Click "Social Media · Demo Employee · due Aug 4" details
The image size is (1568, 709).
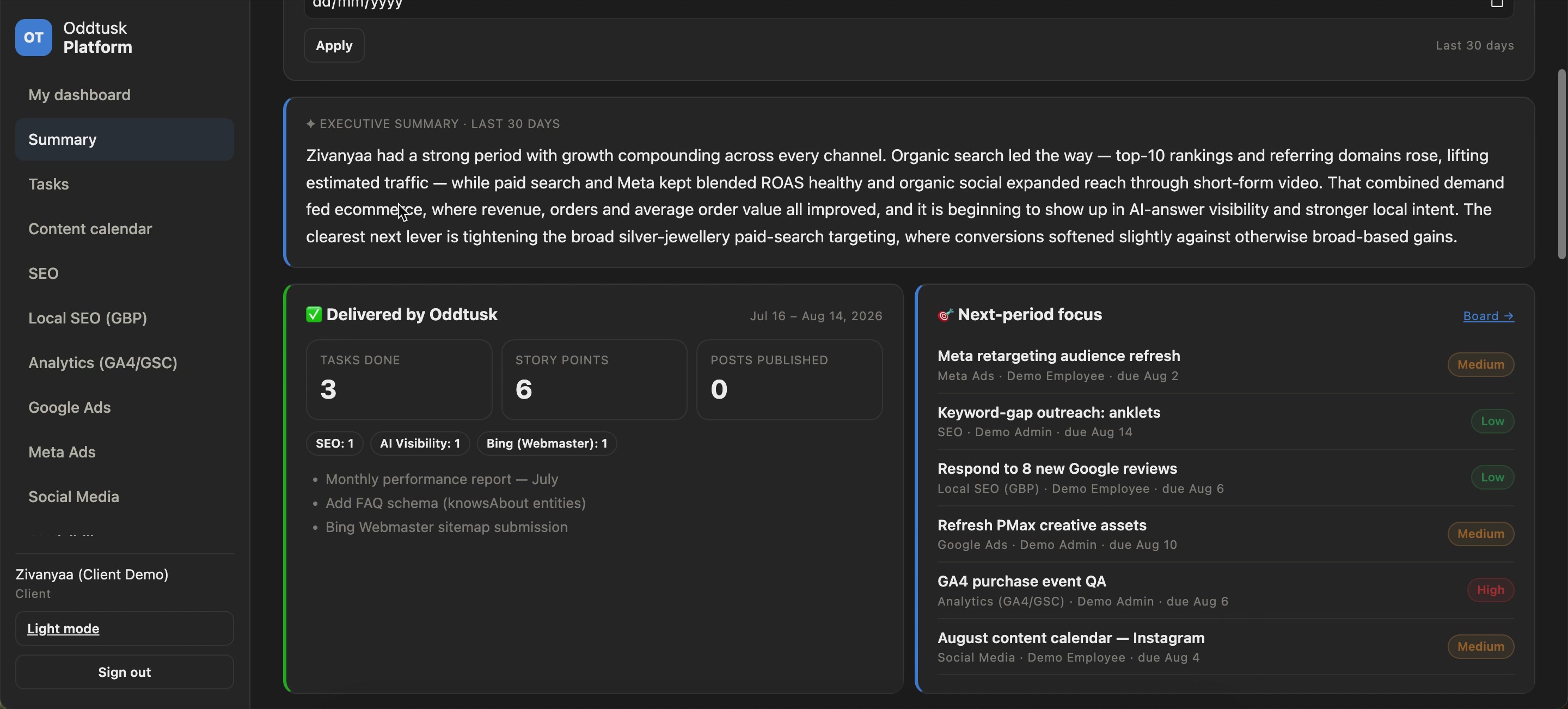click(x=1069, y=657)
